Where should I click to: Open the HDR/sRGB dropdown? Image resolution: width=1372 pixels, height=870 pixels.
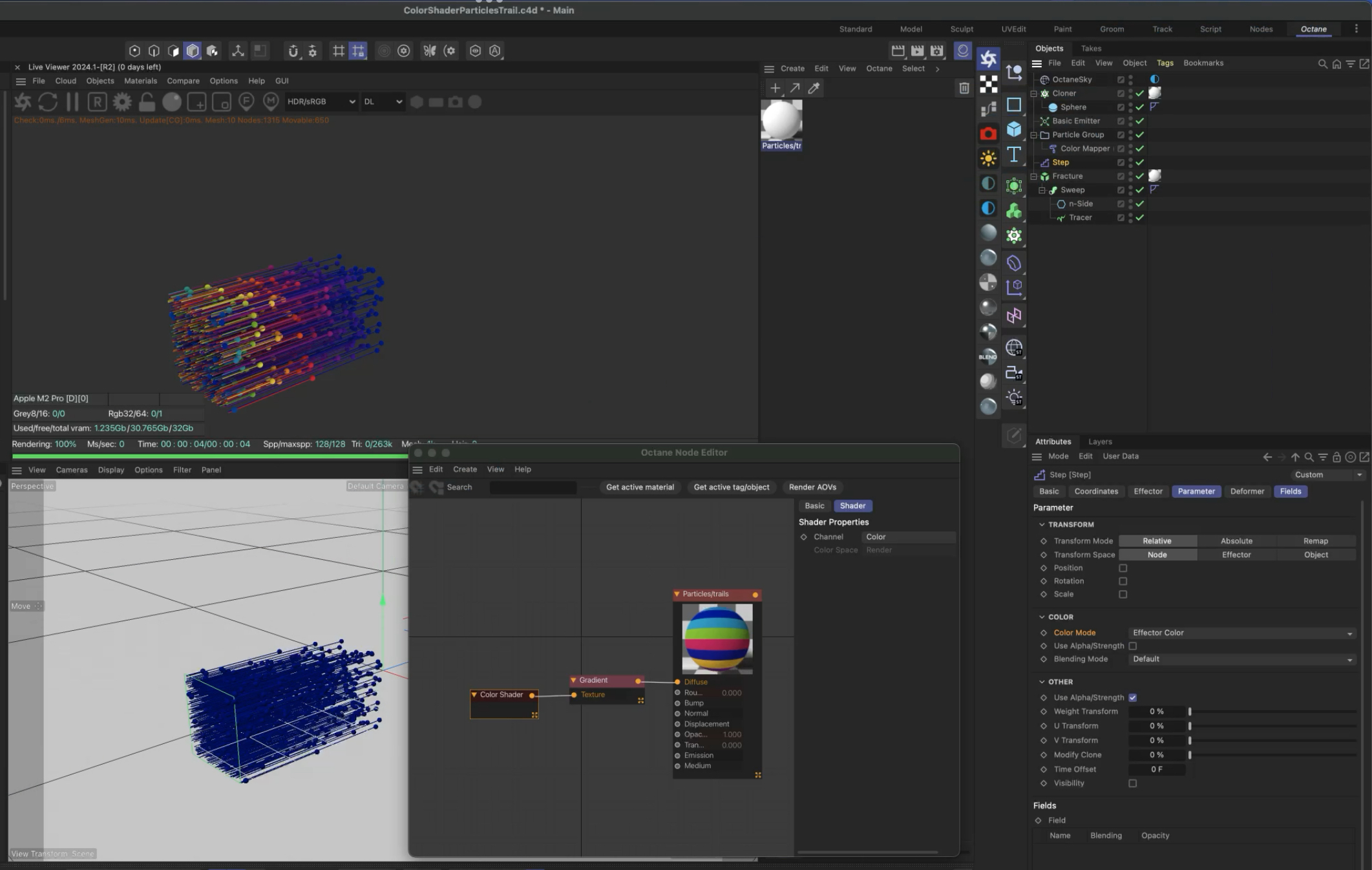(x=321, y=101)
